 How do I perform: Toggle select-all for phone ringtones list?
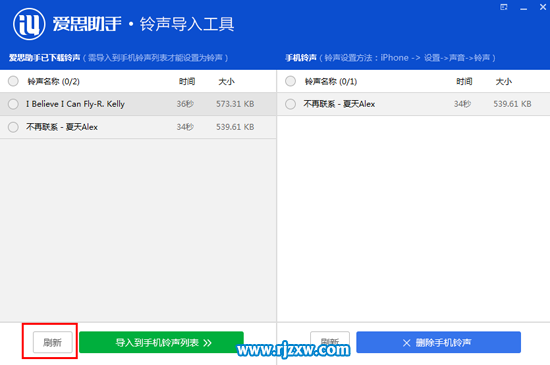click(x=290, y=81)
